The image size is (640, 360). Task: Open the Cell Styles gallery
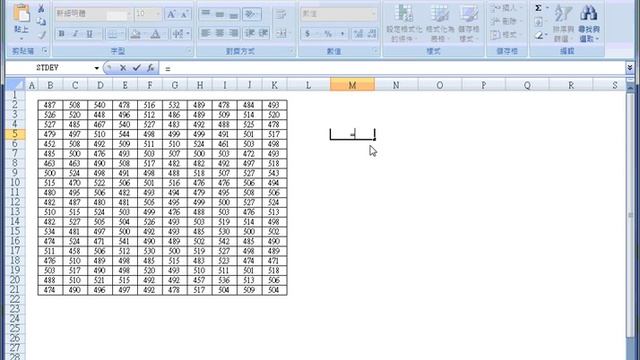(469, 23)
